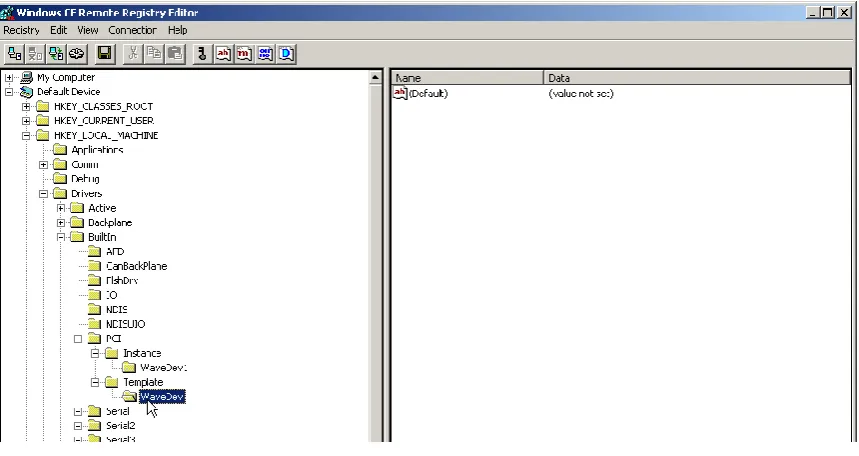Select the BuiltIn key label
The image size is (859, 456).
coord(102,237)
